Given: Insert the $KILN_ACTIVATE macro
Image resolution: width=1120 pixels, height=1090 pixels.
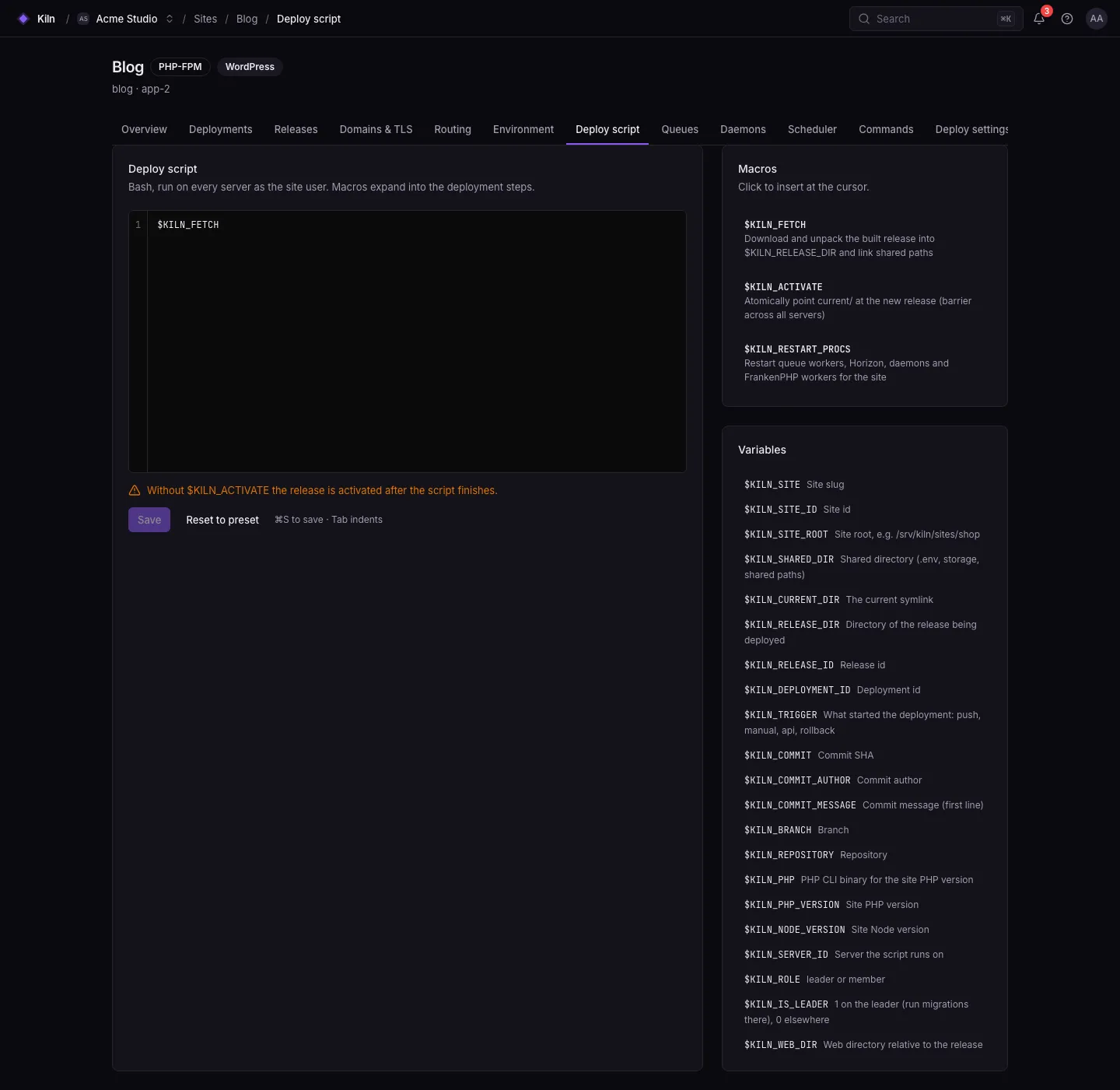Looking at the screenshot, I should [865, 300].
